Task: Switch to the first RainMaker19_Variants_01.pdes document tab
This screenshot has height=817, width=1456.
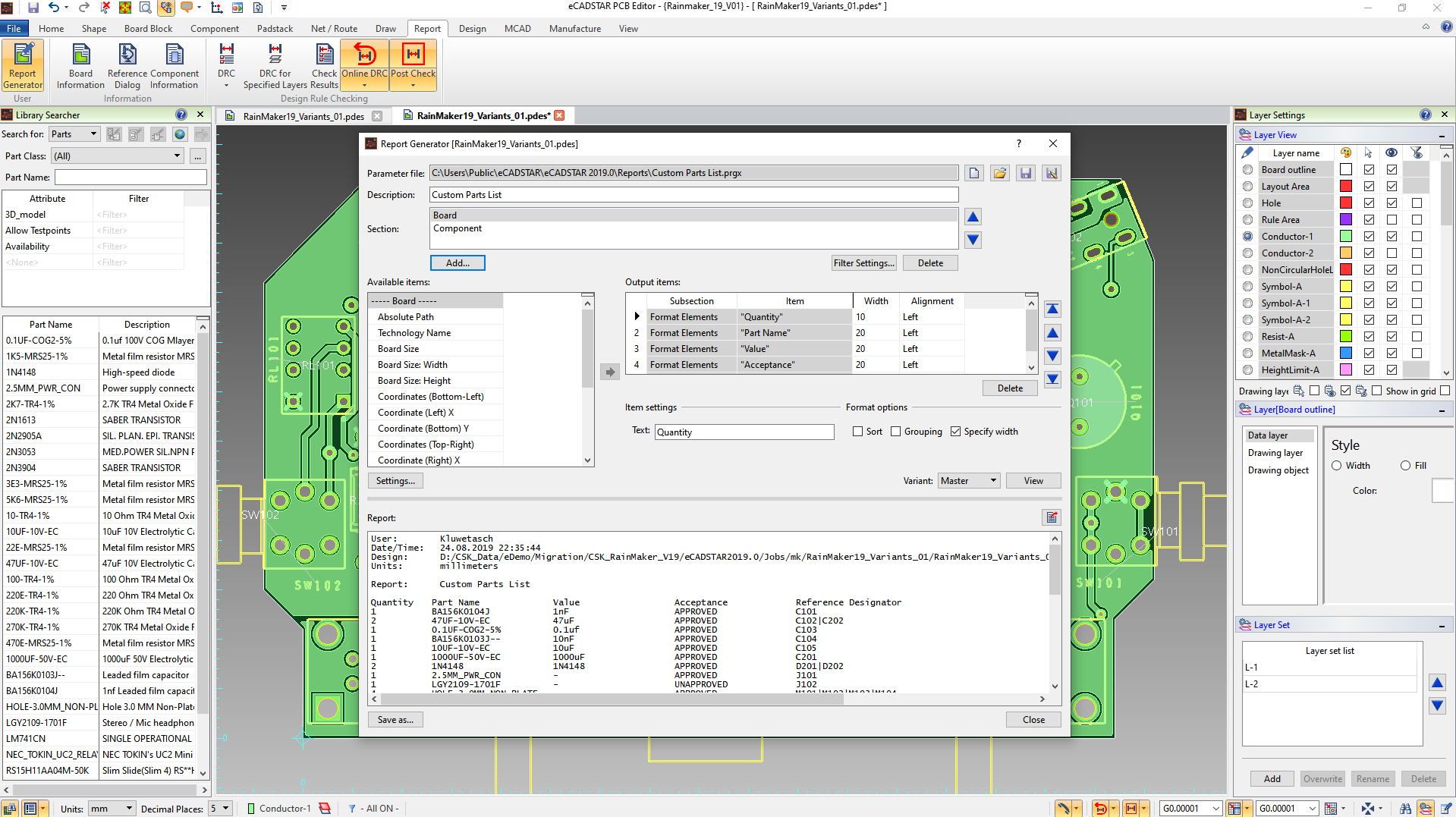Action: coord(303,116)
